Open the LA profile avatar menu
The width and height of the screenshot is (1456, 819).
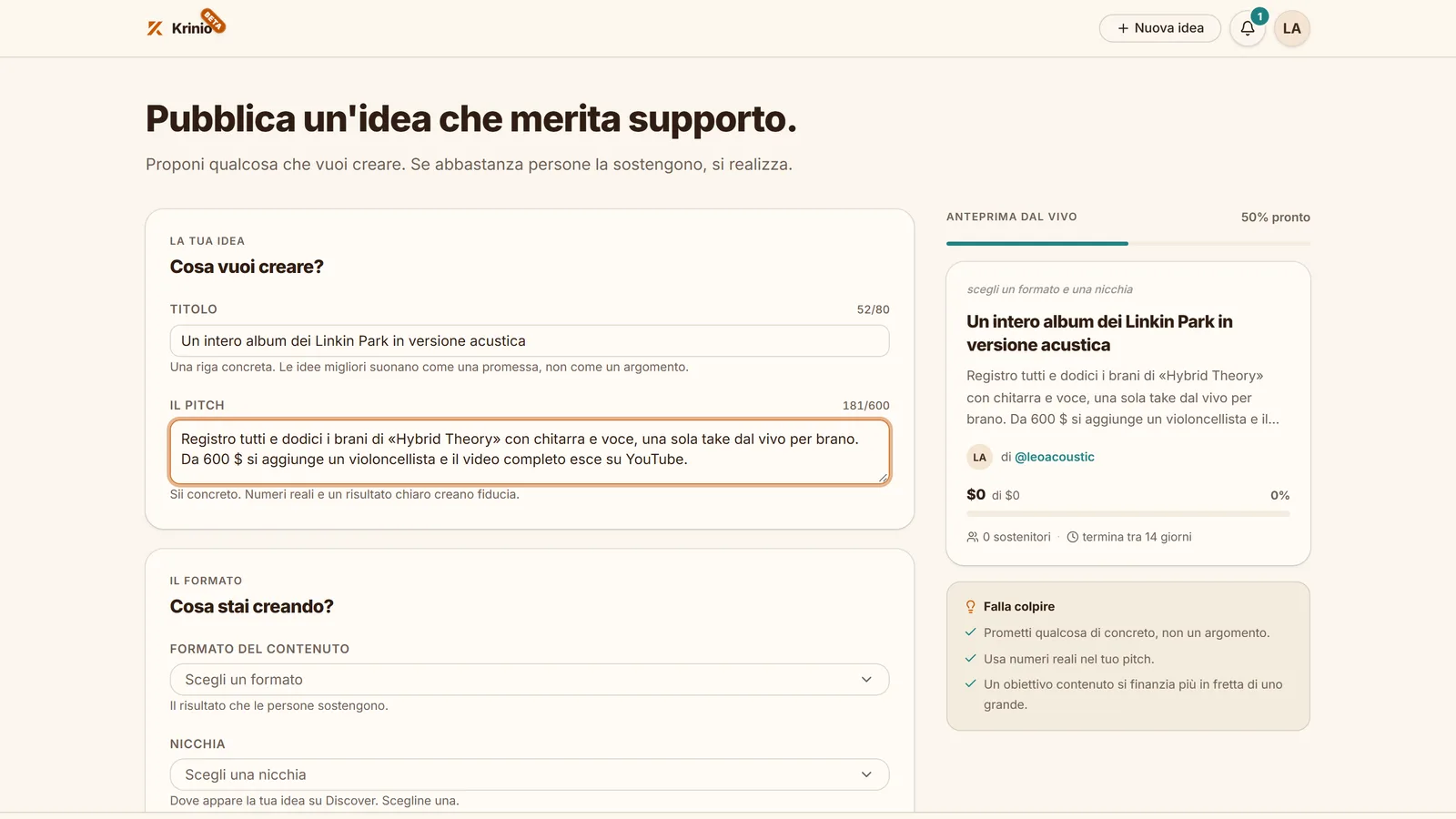click(x=1291, y=28)
